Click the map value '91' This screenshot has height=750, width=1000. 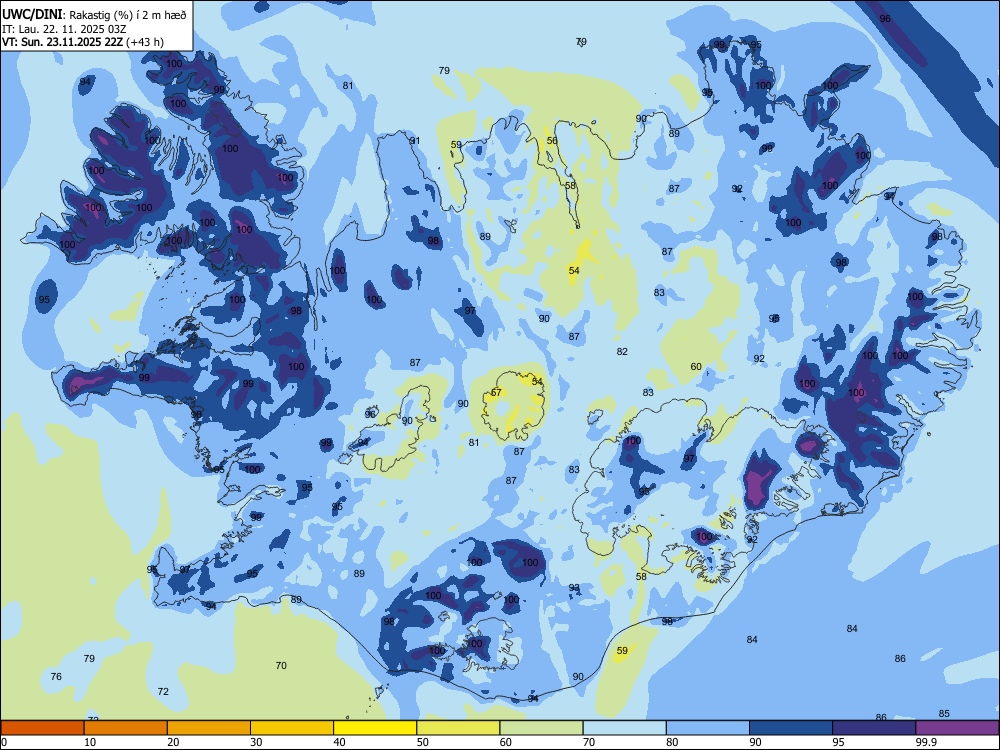415,141
